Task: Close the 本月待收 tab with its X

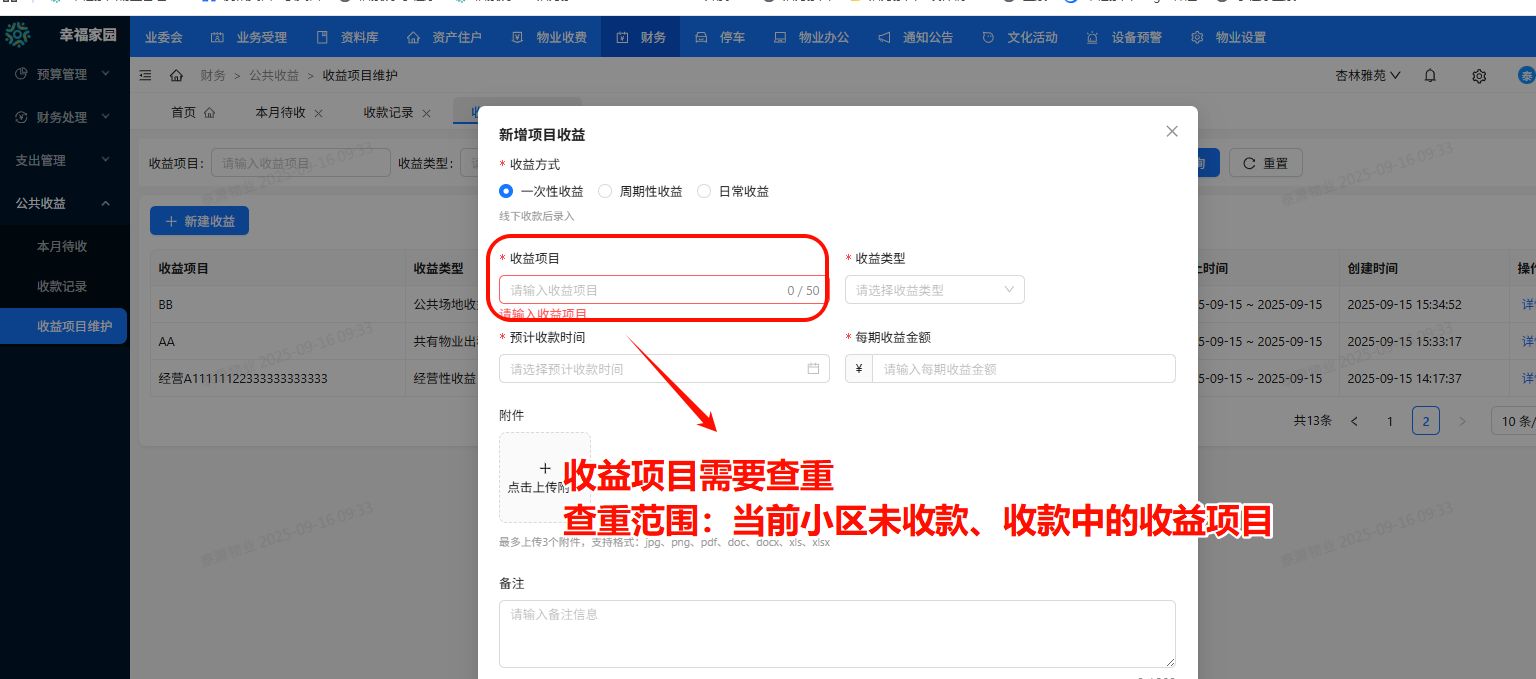Action: point(319,114)
